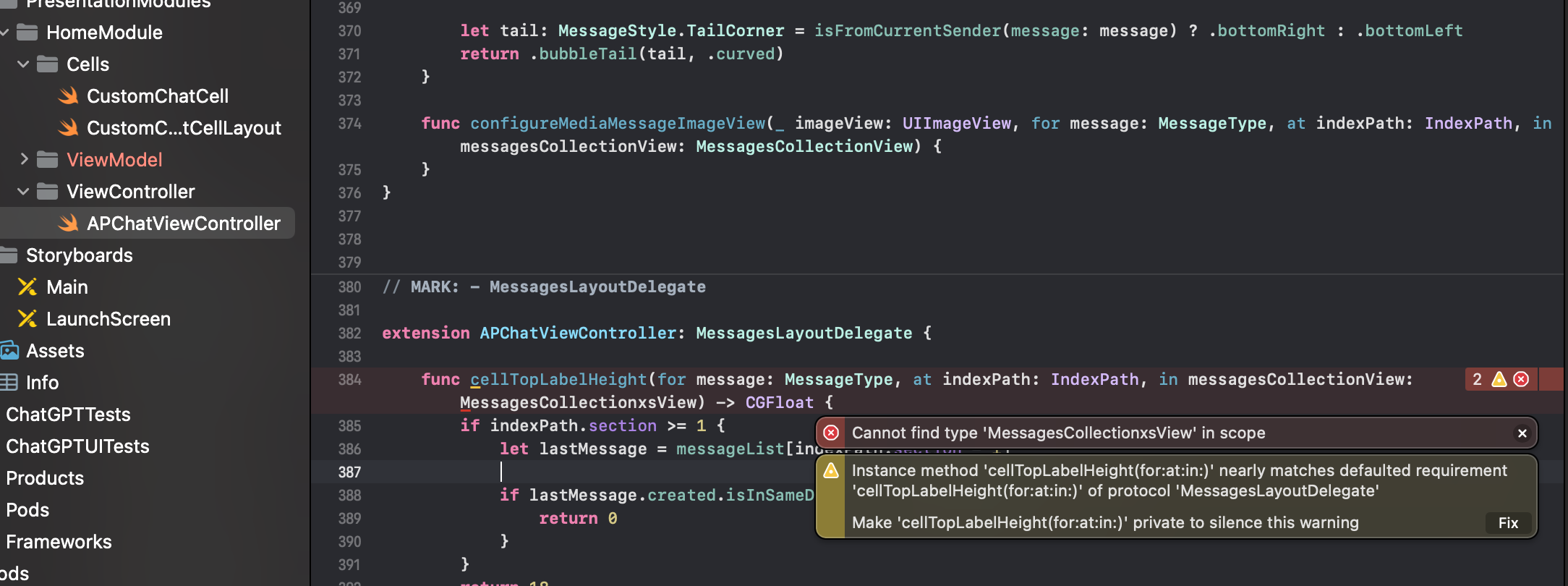Click the misspelled MessagesCollectionxsView type
This screenshot has height=586, width=1568.
pos(578,403)
